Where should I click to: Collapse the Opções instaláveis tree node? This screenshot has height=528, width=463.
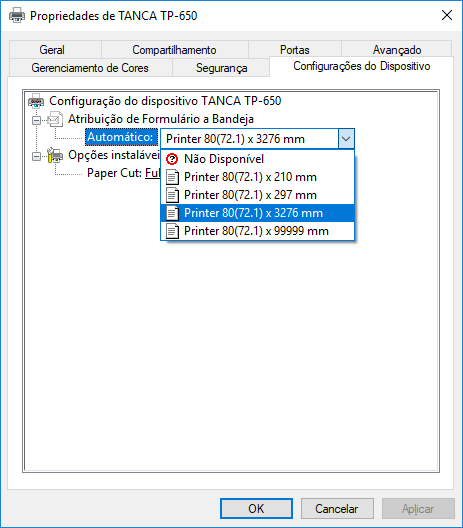tap(36, 156)
